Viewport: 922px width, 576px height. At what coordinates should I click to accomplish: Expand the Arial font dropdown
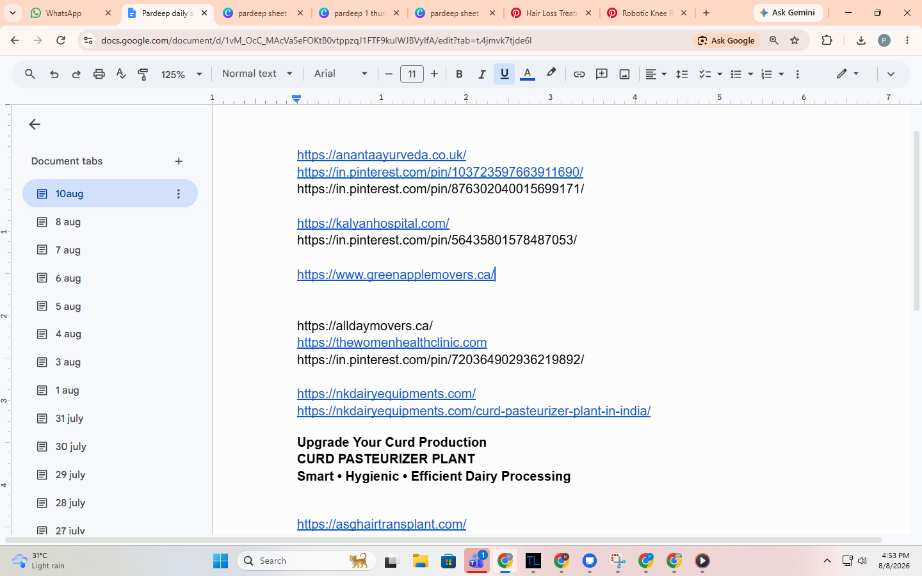tap(340, 73)
